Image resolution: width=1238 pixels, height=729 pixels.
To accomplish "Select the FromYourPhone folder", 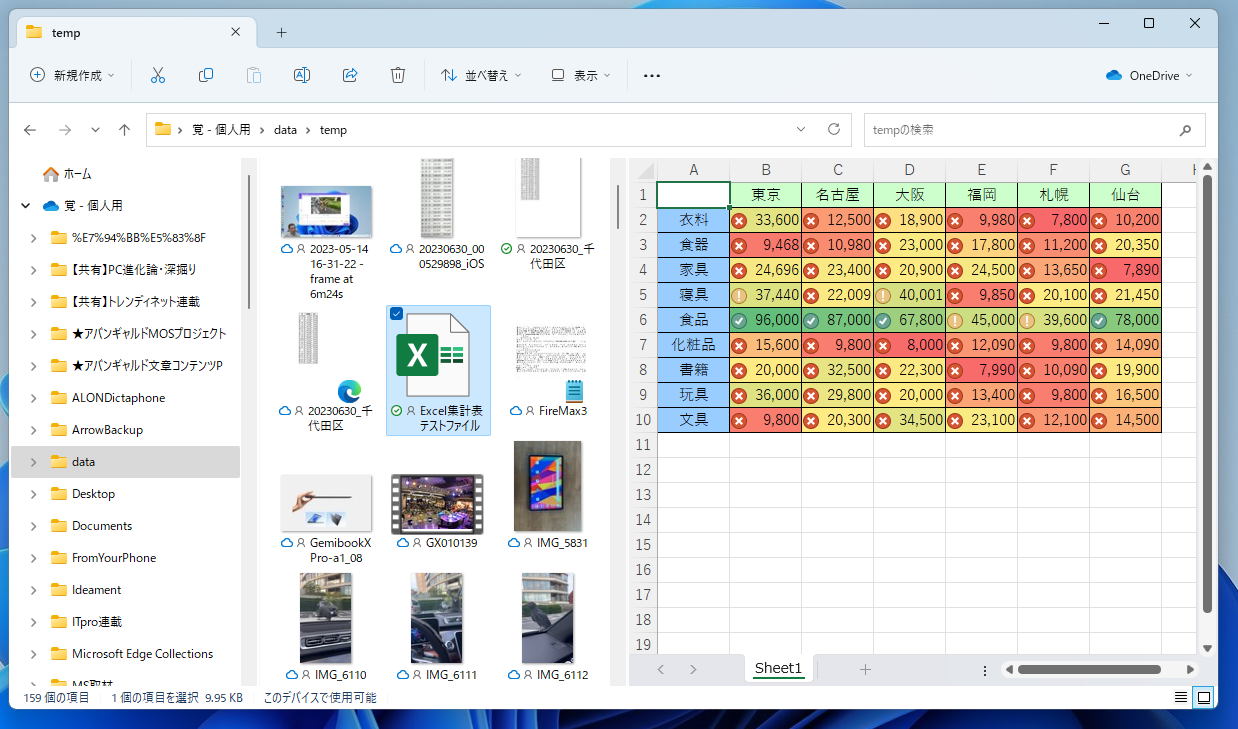I will click(113, 558).
